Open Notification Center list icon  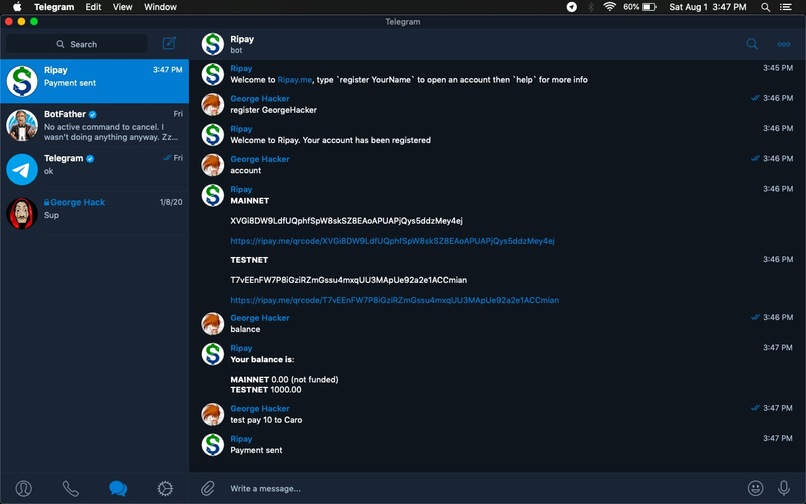[x=785, y=7]
